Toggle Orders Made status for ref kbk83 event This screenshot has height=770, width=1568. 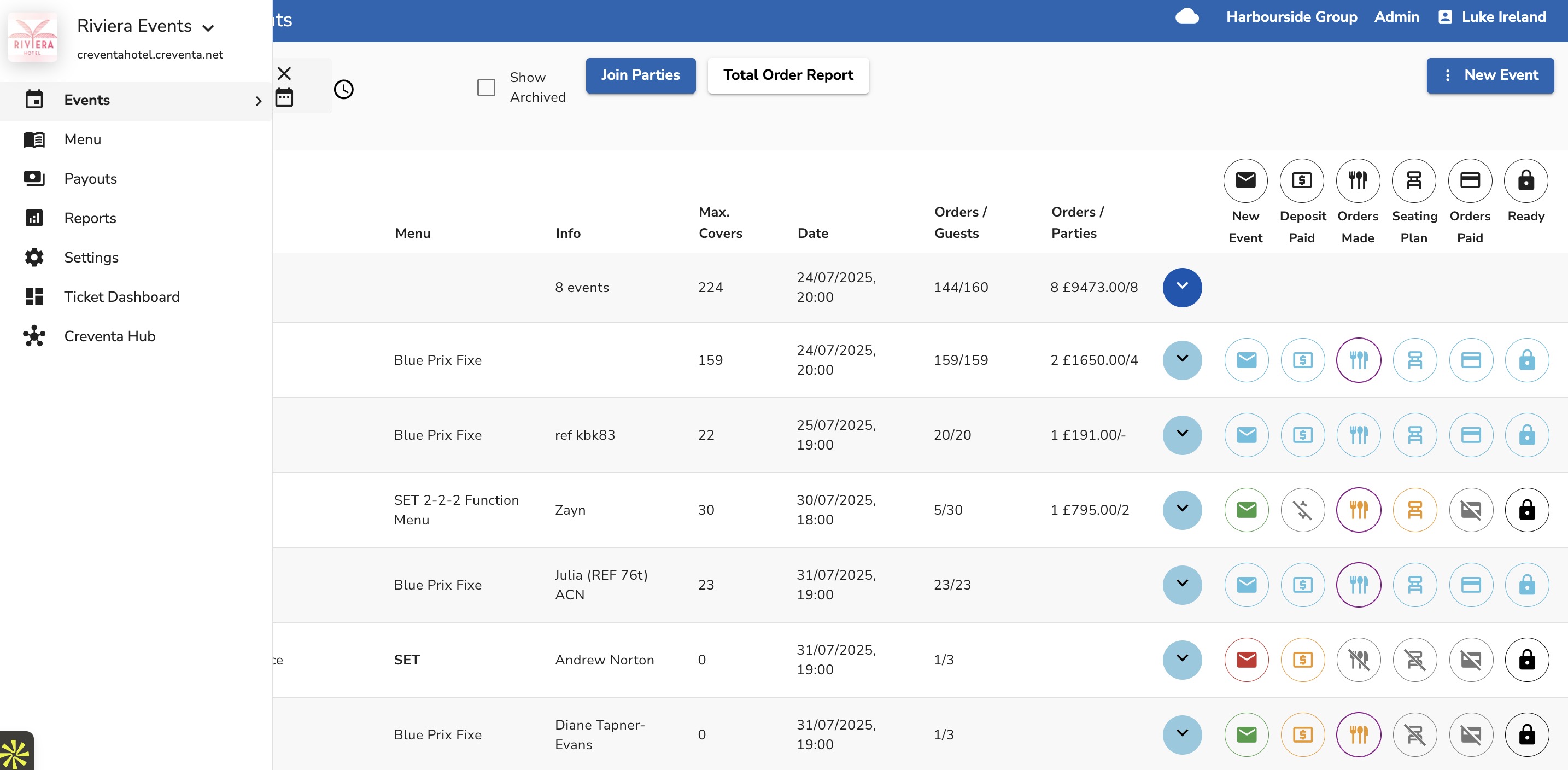point(1358,435)
